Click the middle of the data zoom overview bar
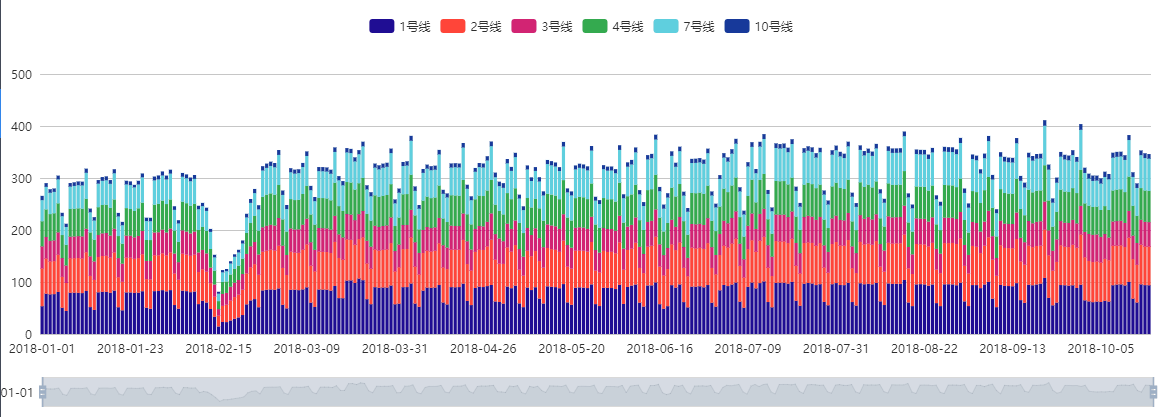Screen dimensions: 1161x417 tap(597, 392)
